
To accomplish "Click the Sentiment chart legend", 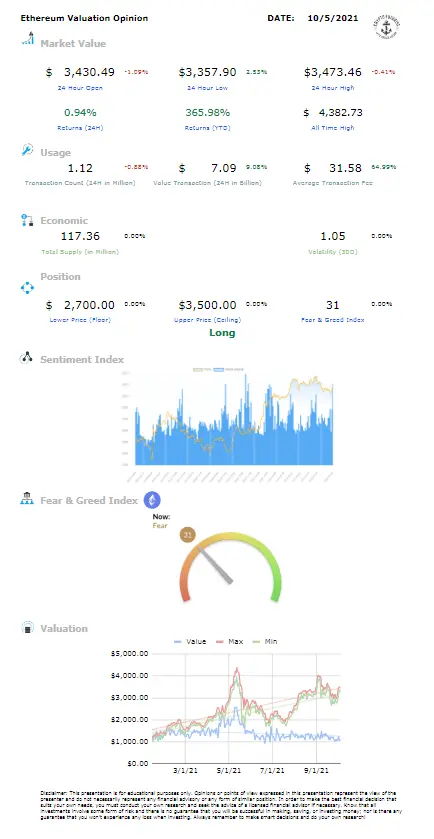I will click(219, 369).
